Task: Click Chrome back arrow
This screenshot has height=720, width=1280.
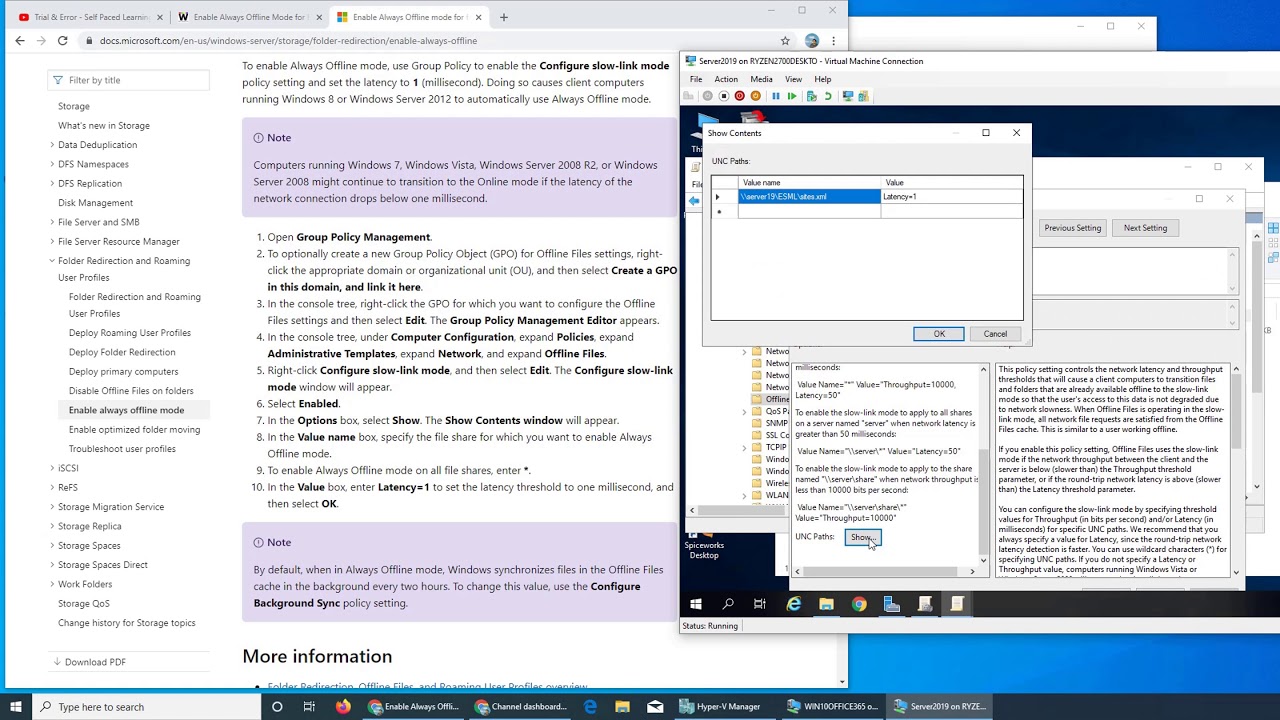Action: [20, 41]
